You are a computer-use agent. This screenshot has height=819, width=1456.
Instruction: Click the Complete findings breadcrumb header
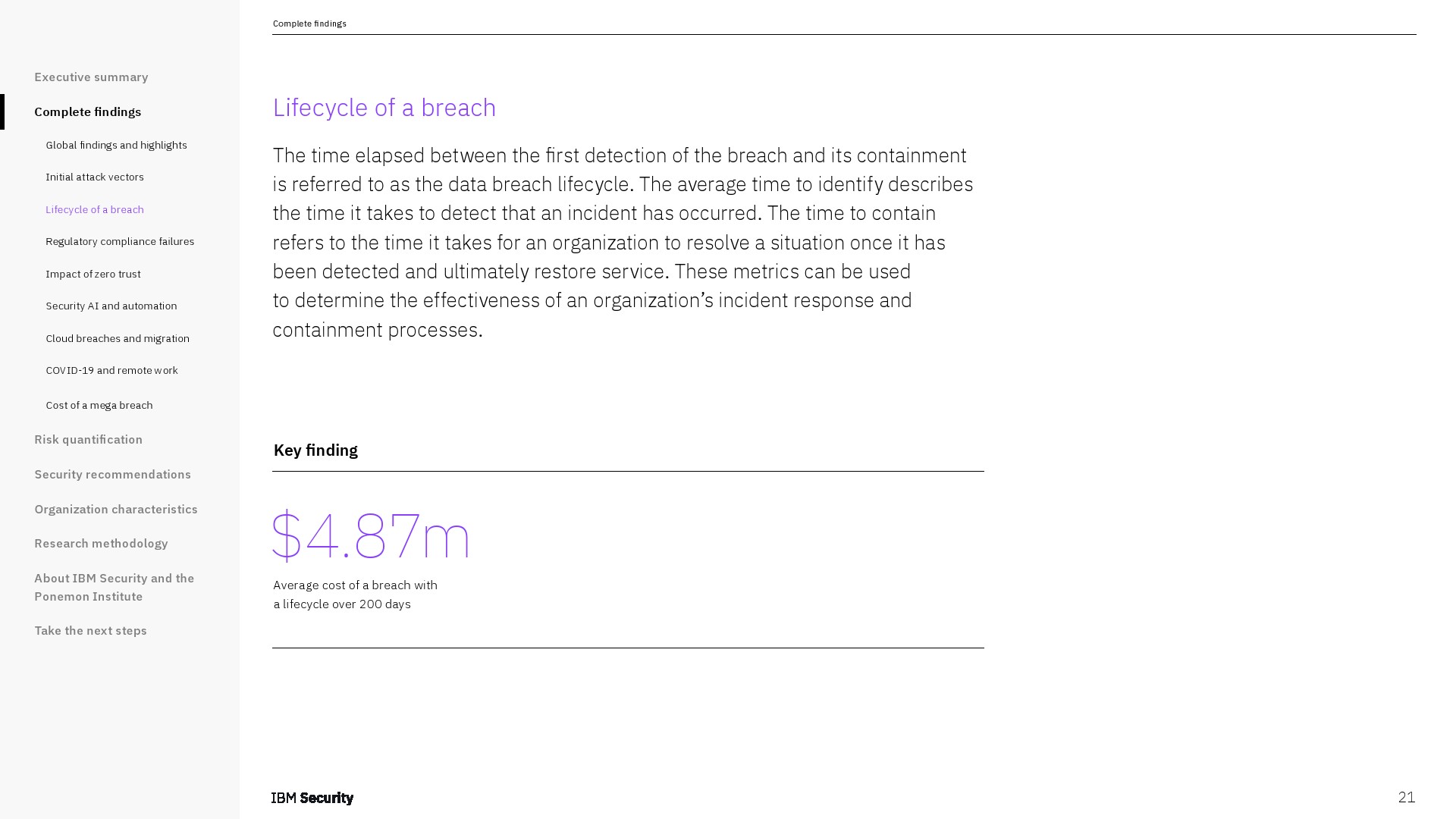pos(309,24)
